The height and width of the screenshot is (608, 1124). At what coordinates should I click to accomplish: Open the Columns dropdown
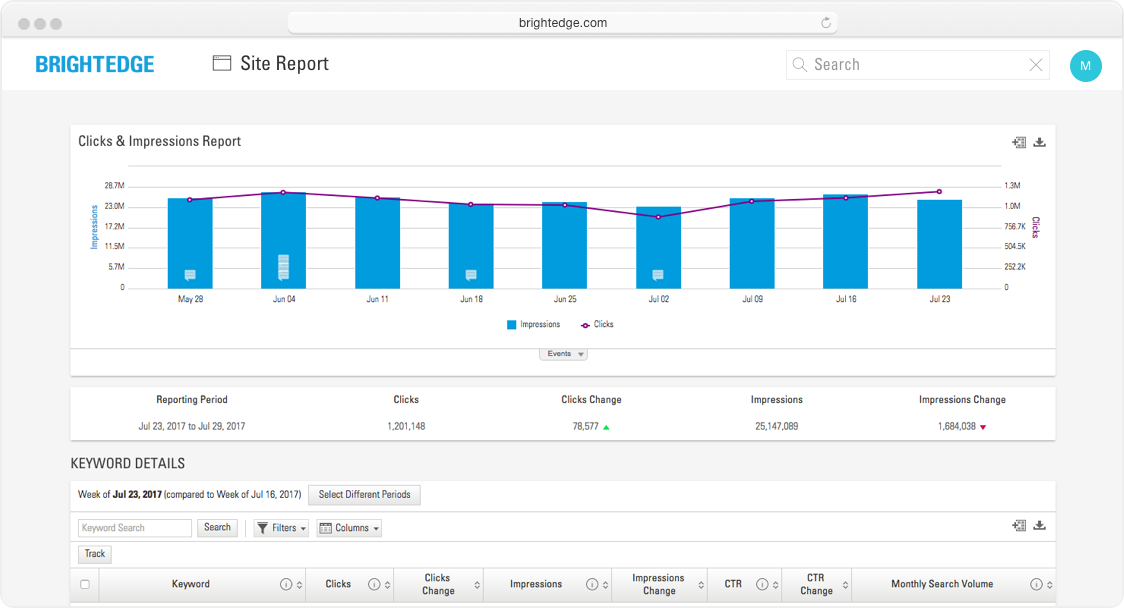[349, 528]
